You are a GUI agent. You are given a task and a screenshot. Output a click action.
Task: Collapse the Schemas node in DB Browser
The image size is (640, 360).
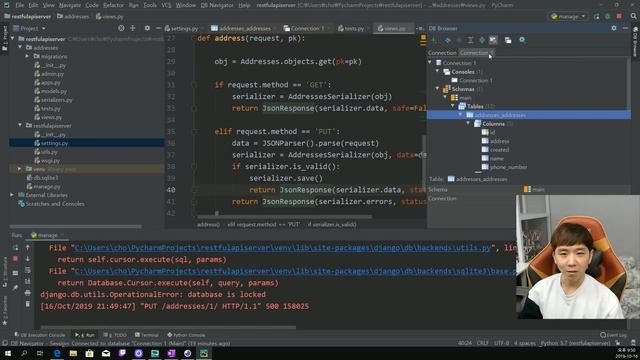point(438,89)
